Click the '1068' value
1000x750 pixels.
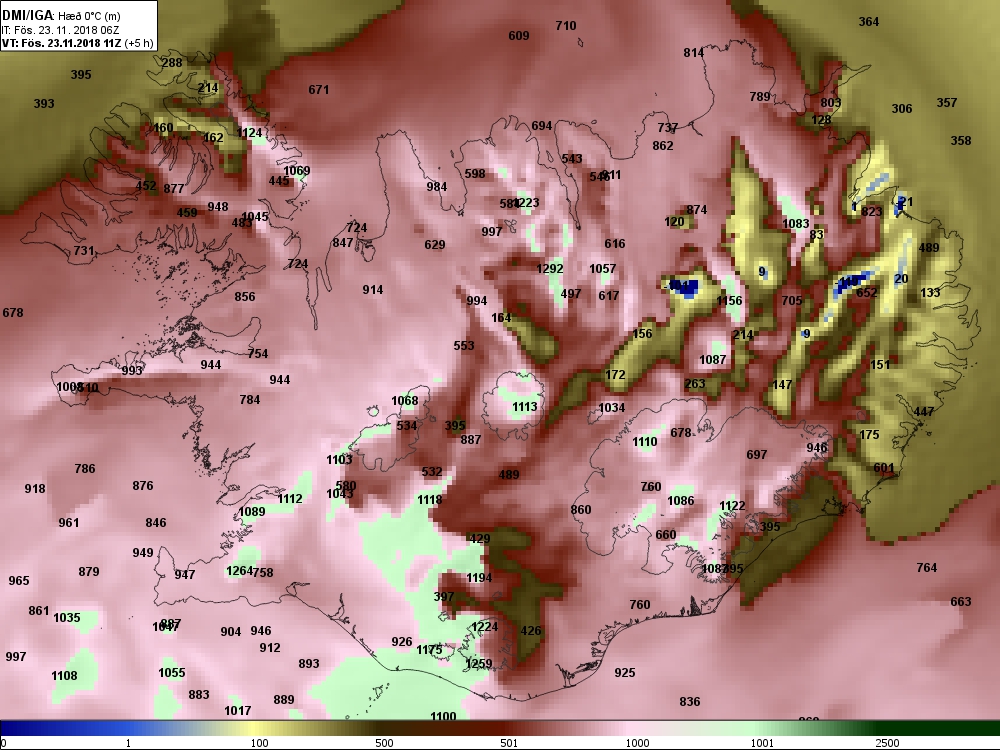pos(404,400)
